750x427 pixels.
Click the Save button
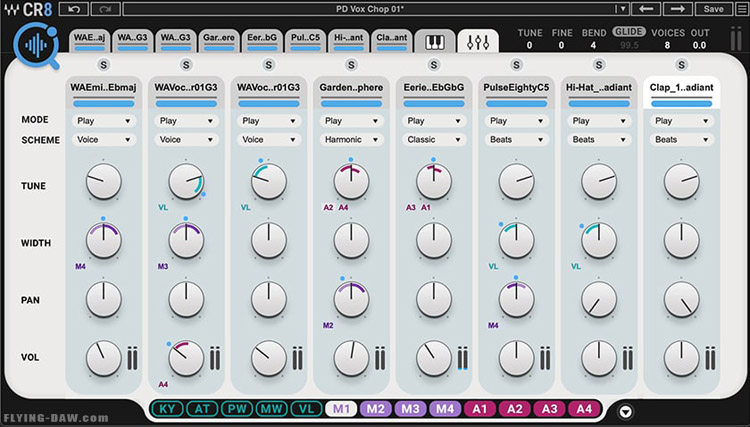click(x=713, y=9)
